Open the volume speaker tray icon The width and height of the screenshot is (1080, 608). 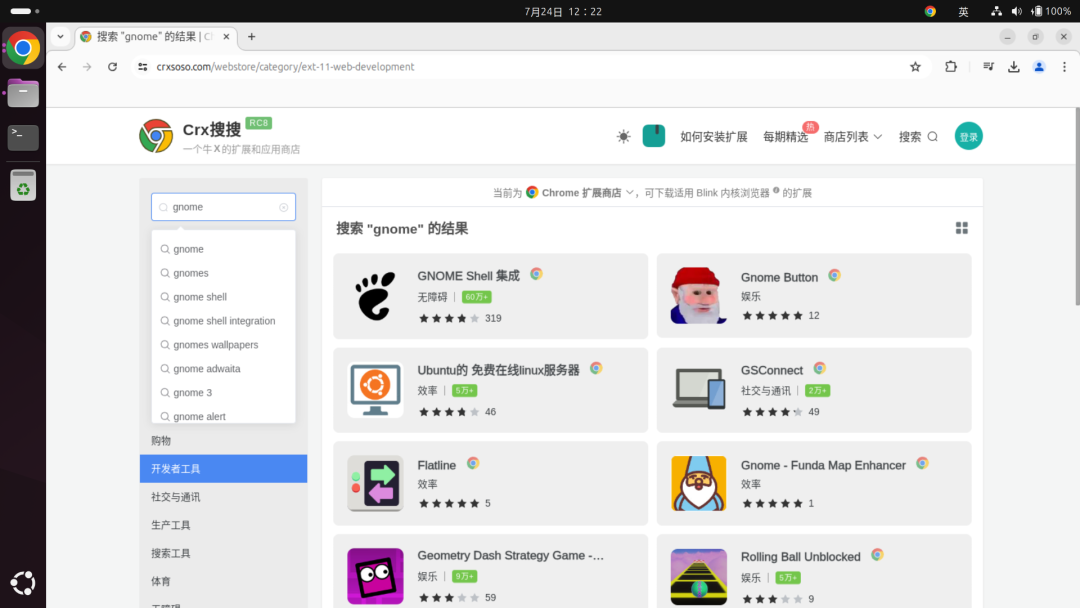[x=1016, y=11]
